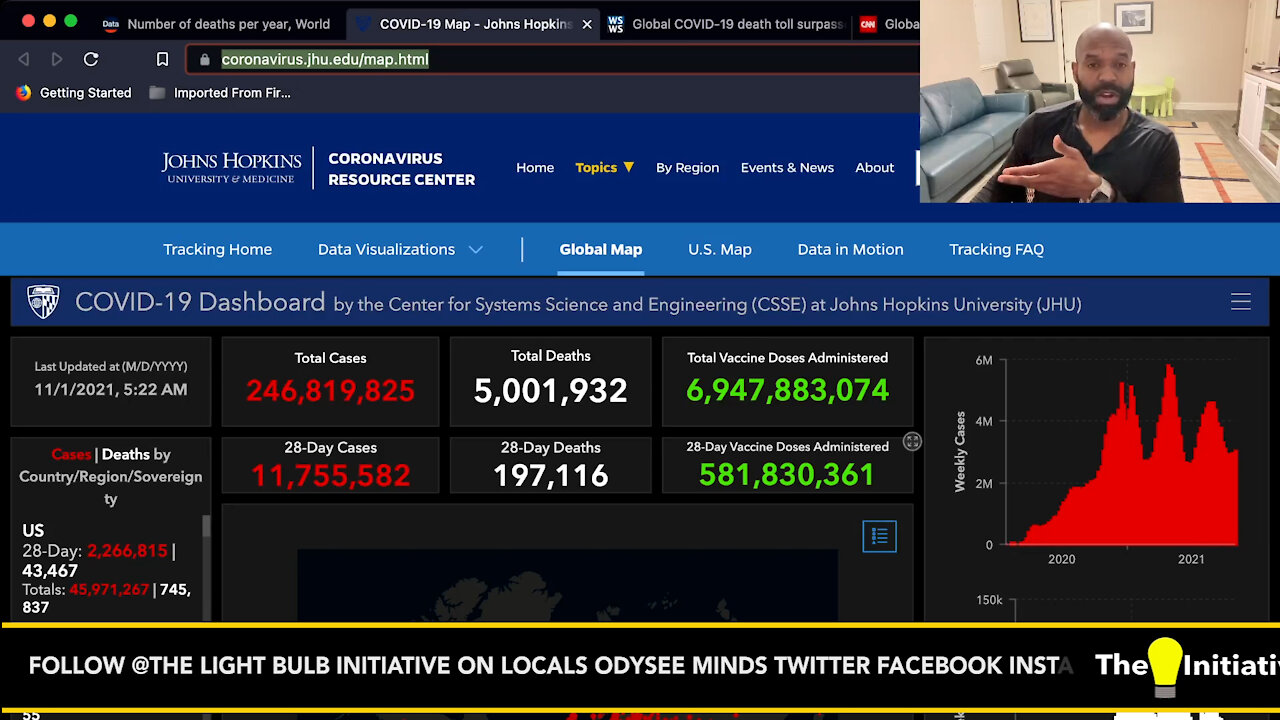Switch to Number of deaths per year tab

coord(218,24)
